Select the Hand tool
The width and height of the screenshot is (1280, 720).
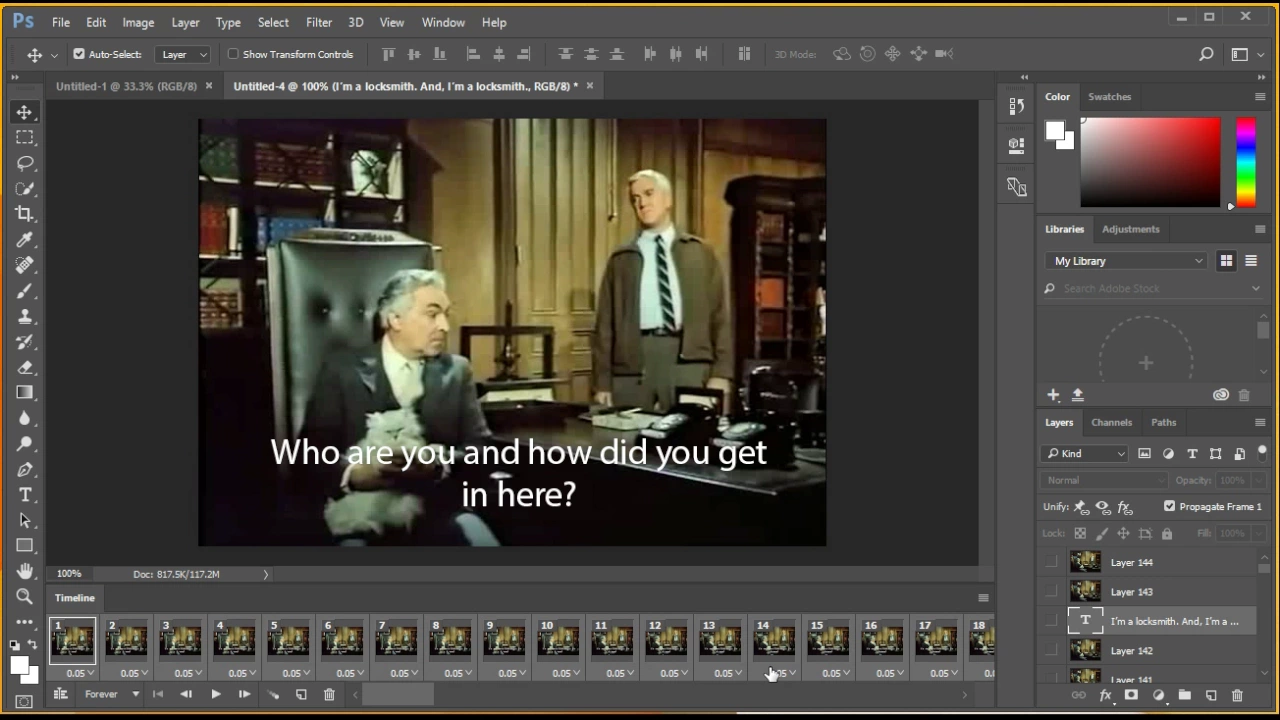point(25,571)
